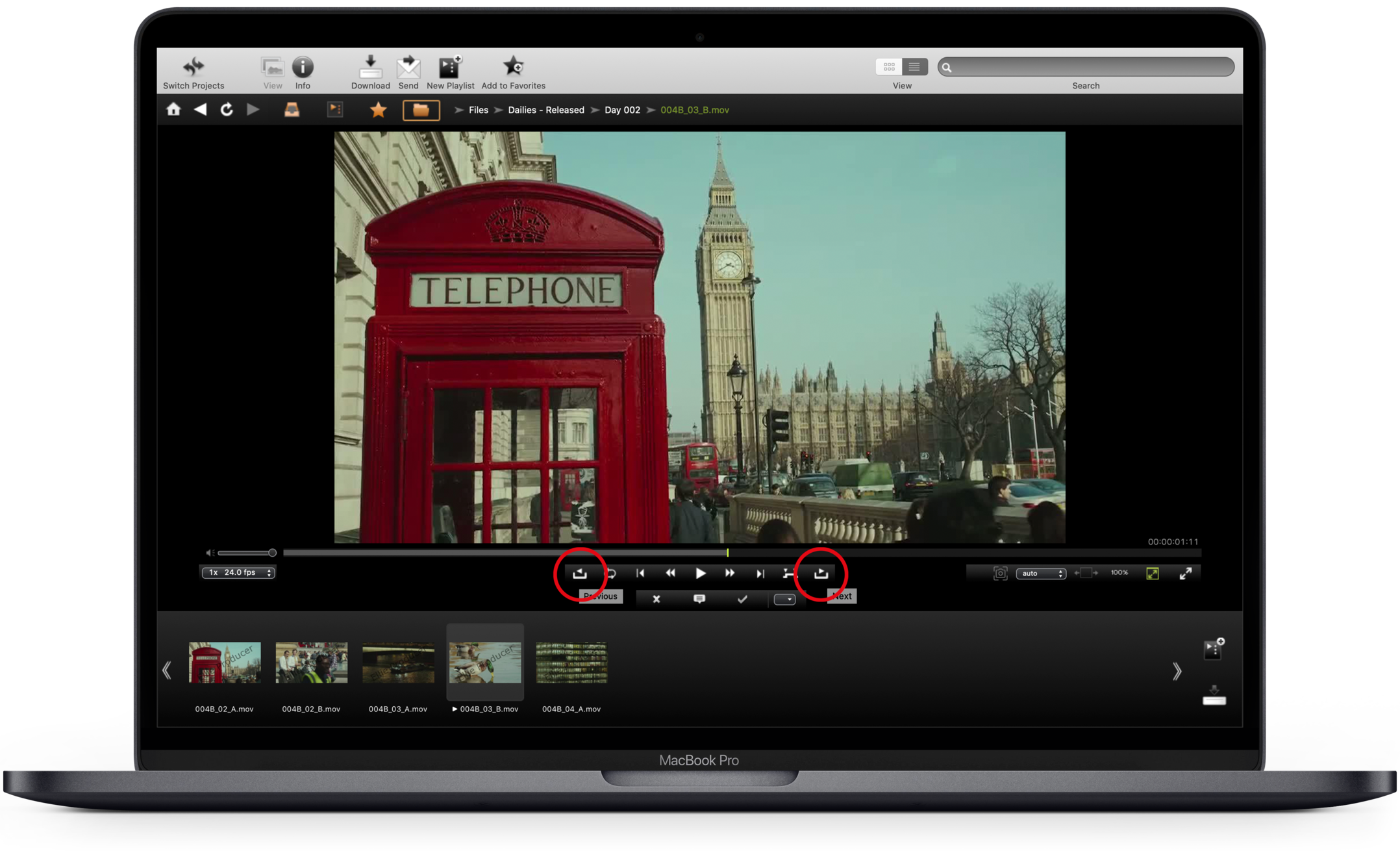Click the Send envelope icon
This screenshot has width=1400, height=851.
(x=408, y=66)
